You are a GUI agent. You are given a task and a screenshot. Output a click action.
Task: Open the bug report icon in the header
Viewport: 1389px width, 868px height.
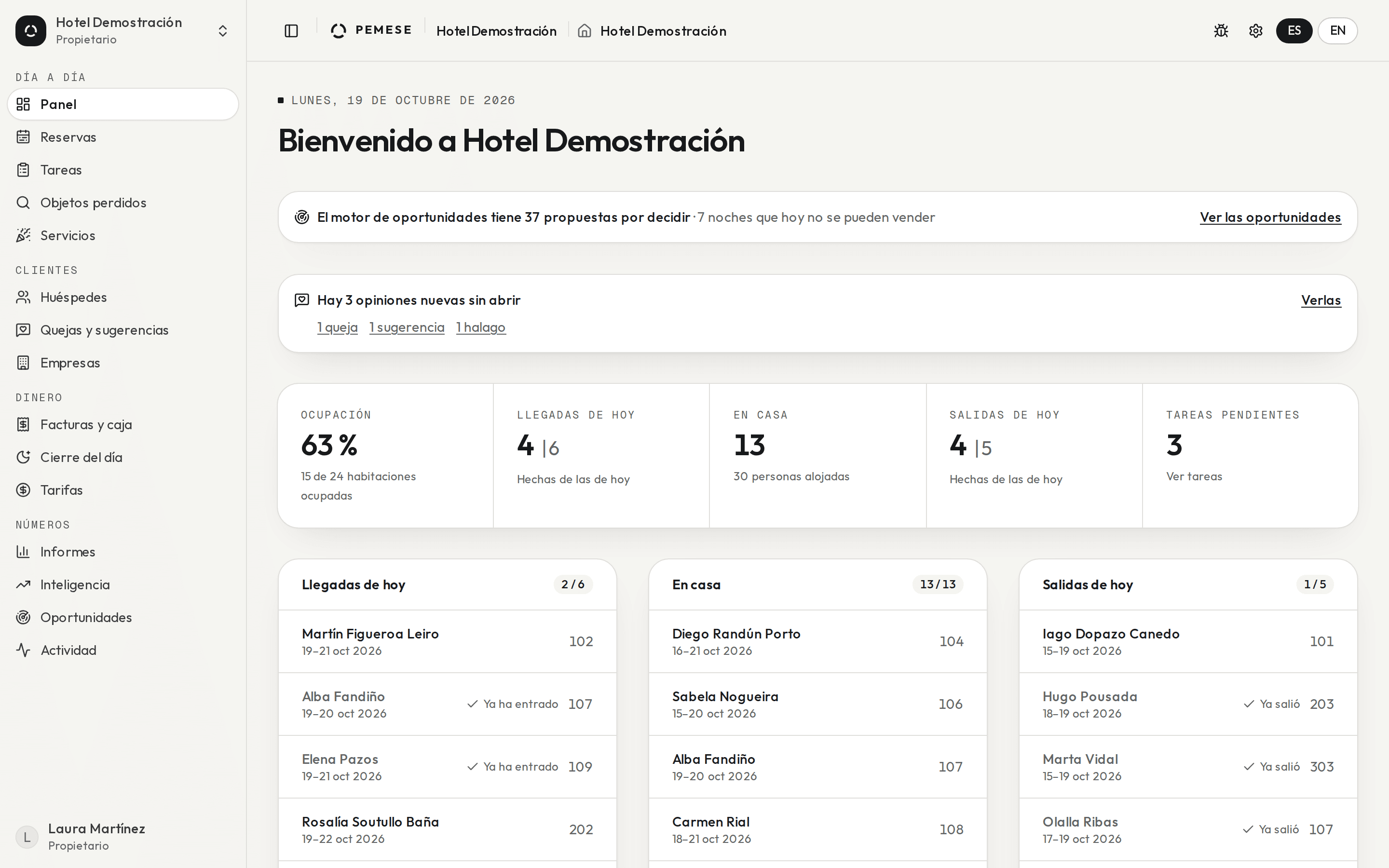1221,31
